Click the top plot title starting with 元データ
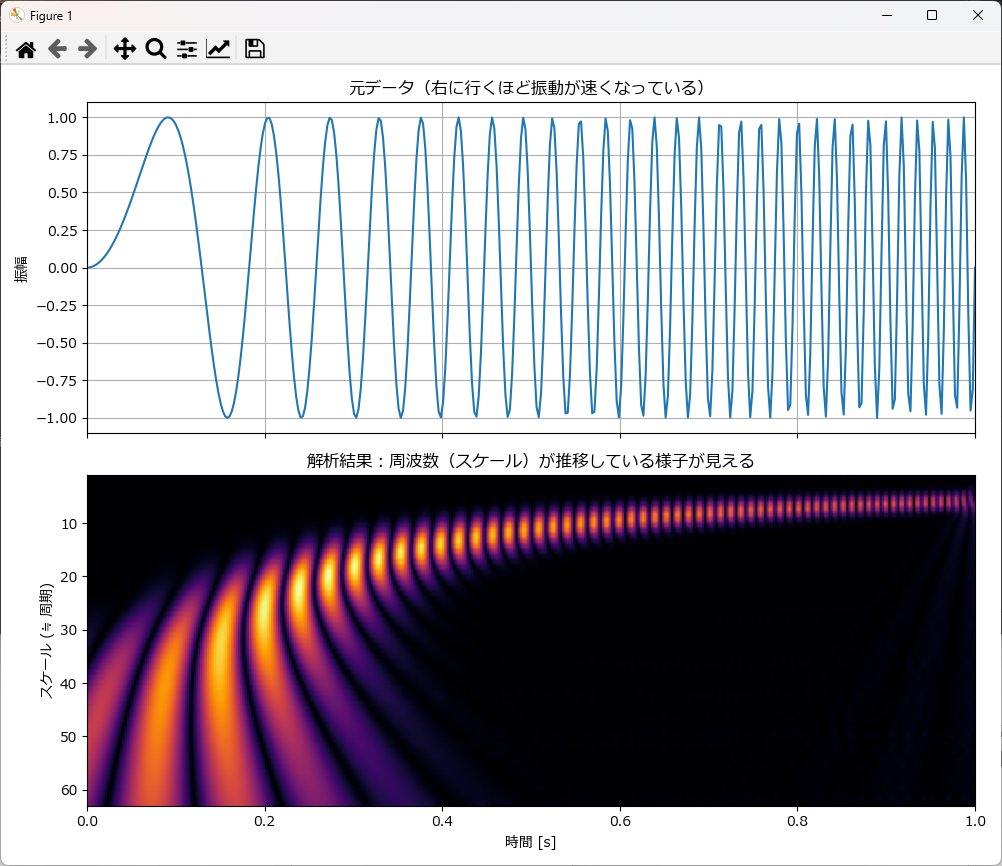The height and width of the screenshot is (866, 1002). 530,88
